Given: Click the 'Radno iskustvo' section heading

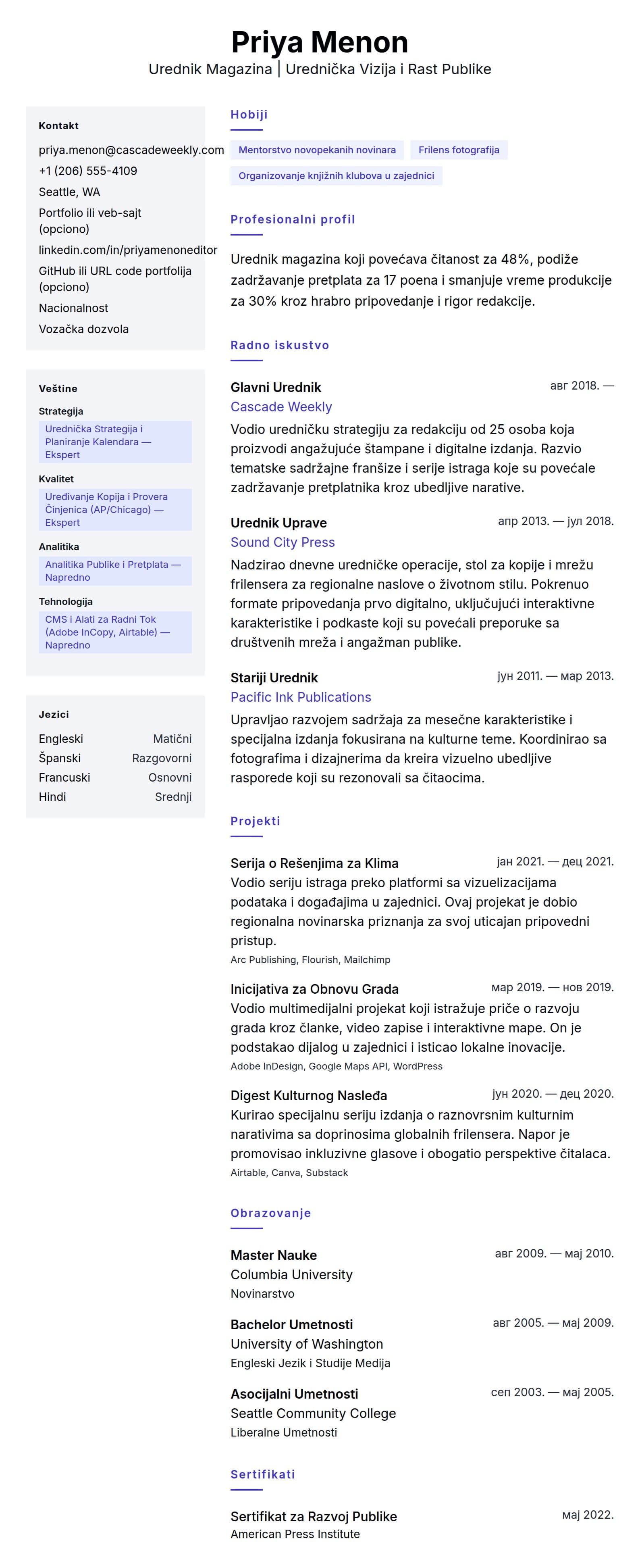Looking at the screenshot, I should [279, 345].
